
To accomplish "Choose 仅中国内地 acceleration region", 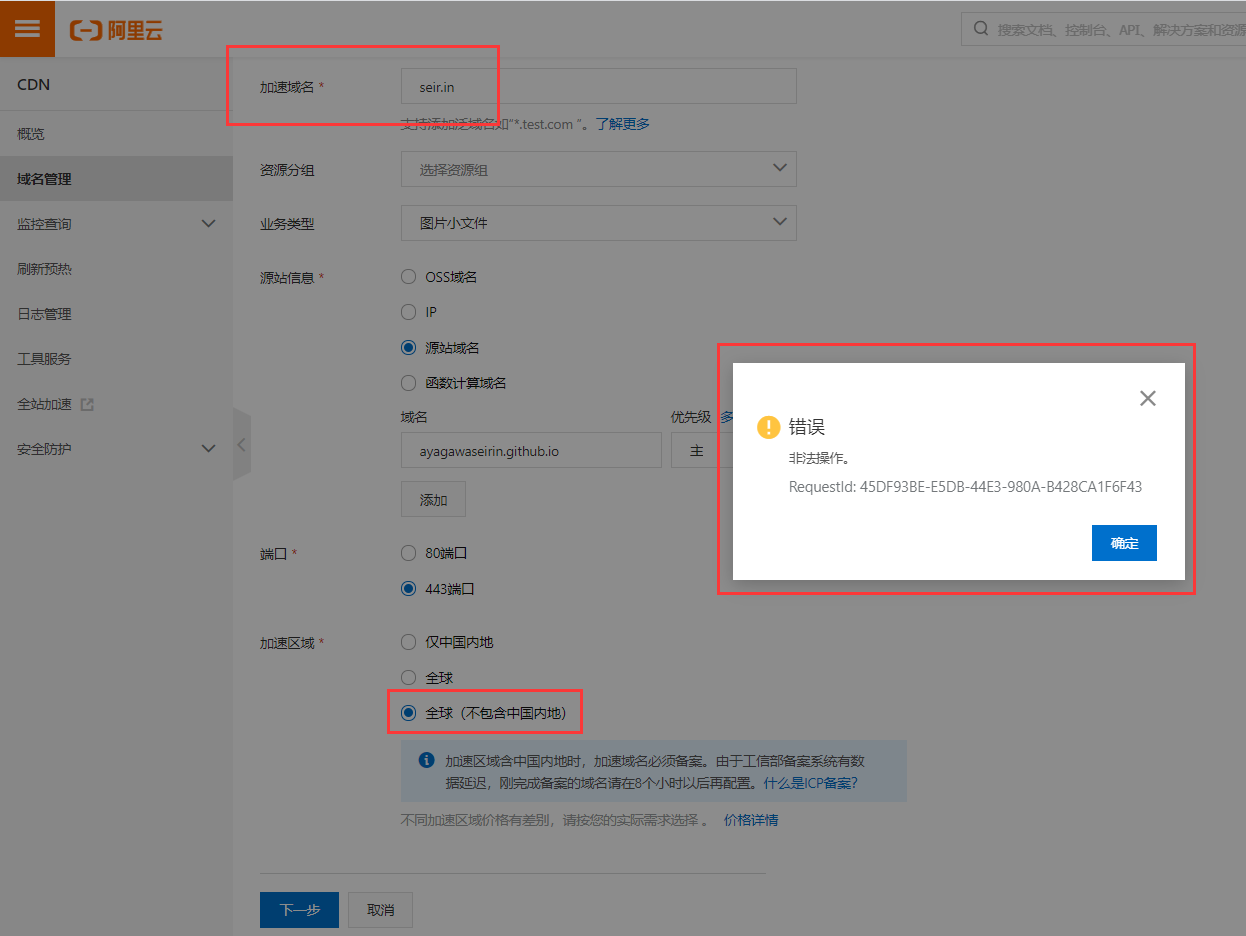I will (x=408, y=642).
